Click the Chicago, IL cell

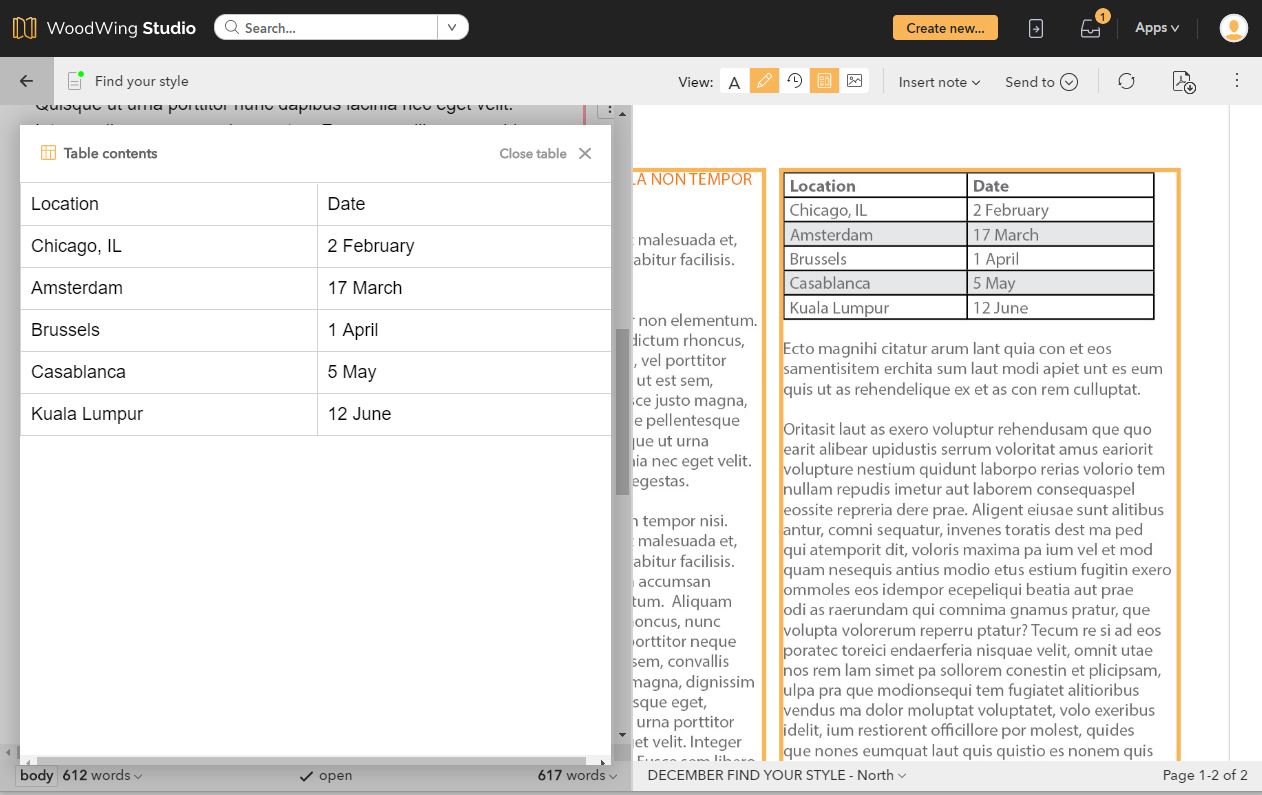coord(169,246)
